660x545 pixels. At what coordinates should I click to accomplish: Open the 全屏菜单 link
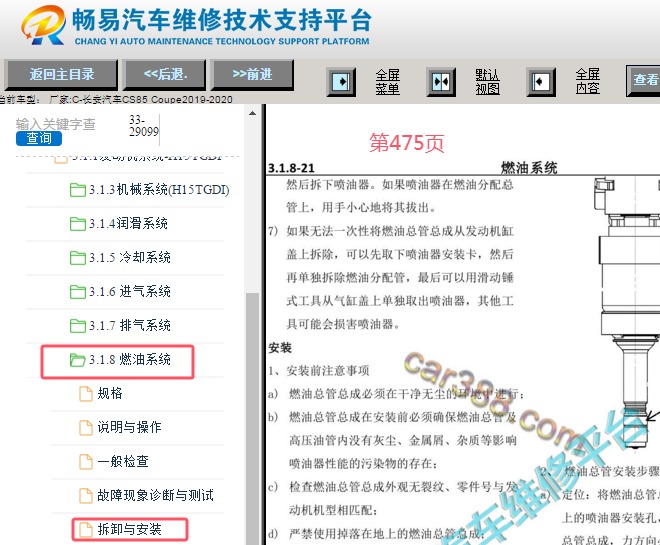(387, 82)
